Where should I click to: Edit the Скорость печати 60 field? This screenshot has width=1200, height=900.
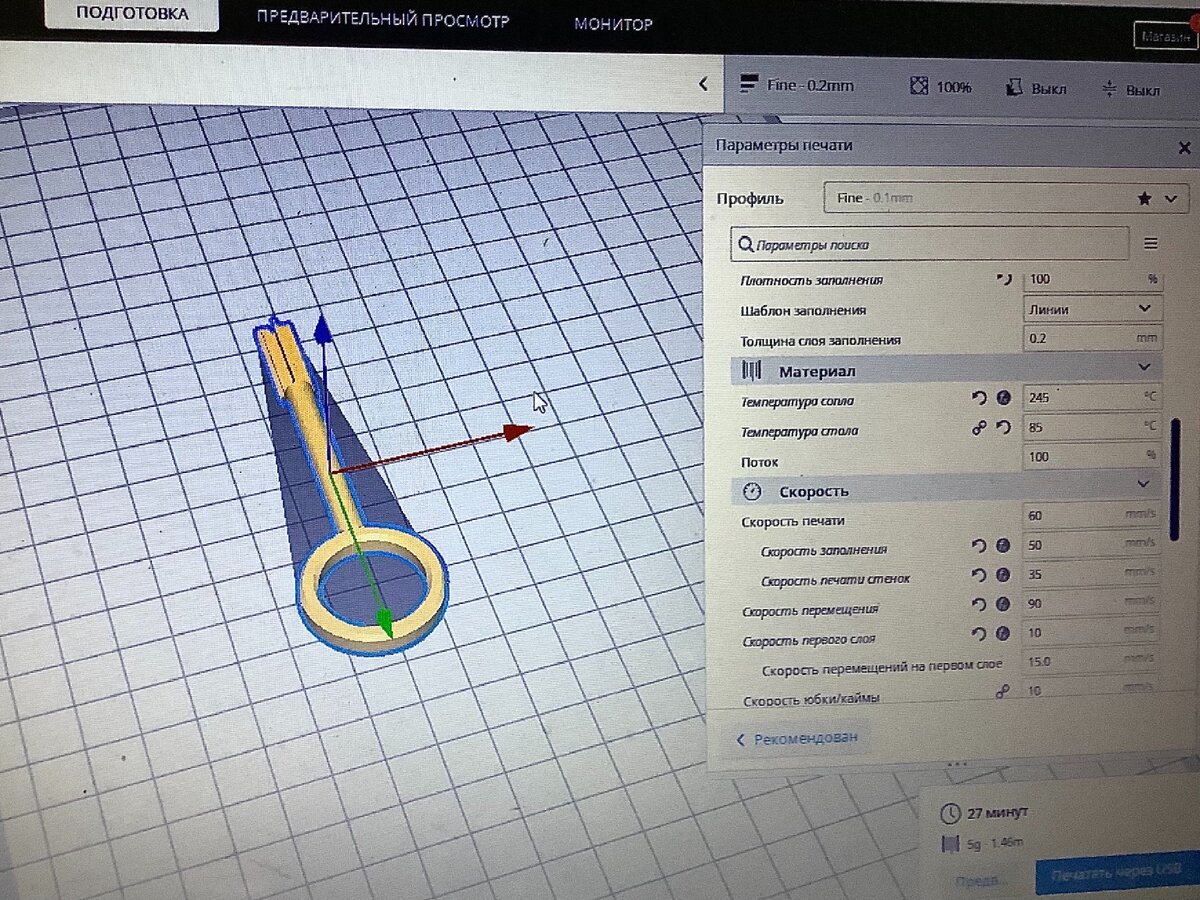1092,516
